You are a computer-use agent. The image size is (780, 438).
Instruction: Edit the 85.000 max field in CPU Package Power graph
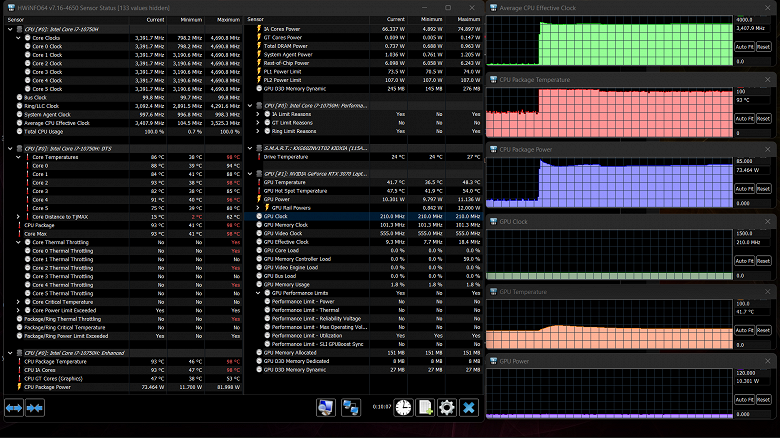753,161
